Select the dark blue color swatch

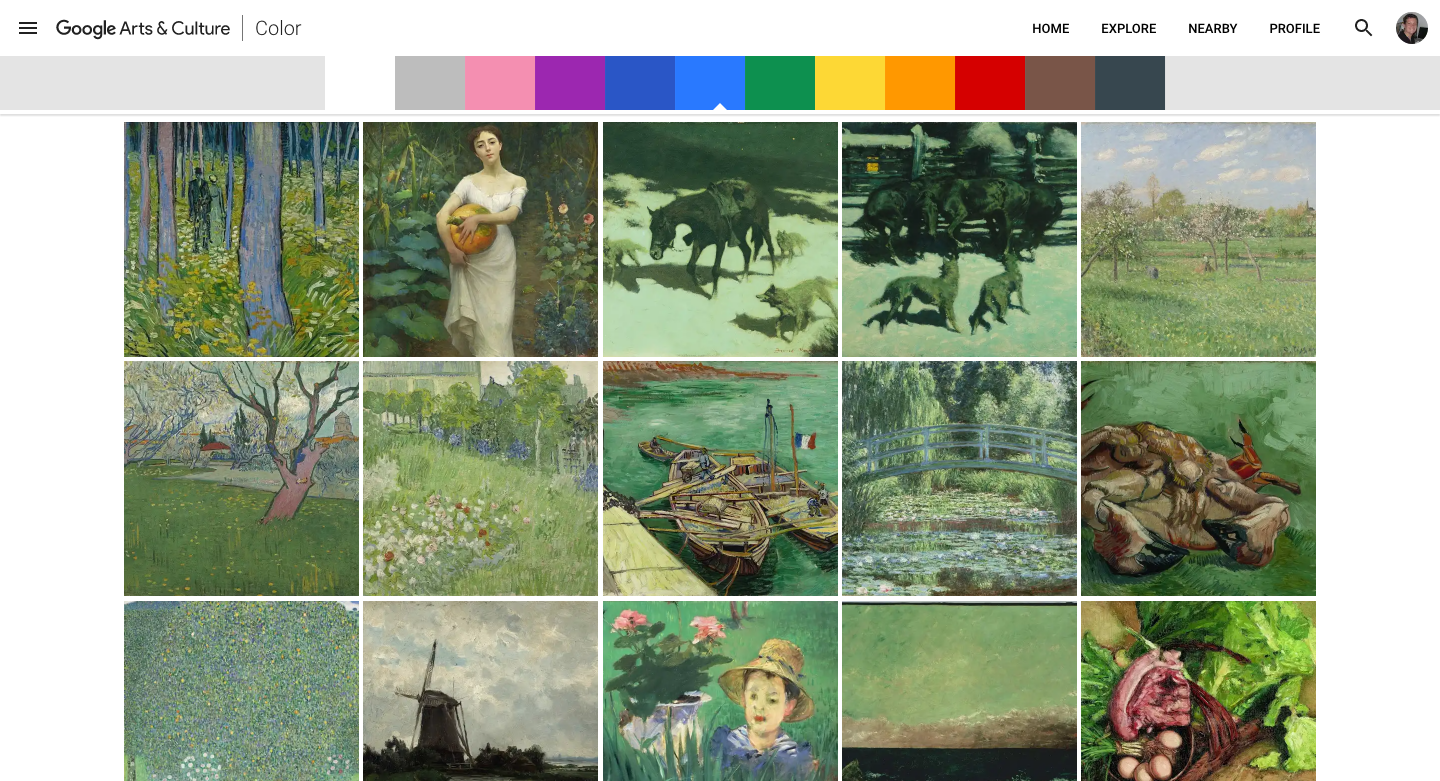[640, 83]
